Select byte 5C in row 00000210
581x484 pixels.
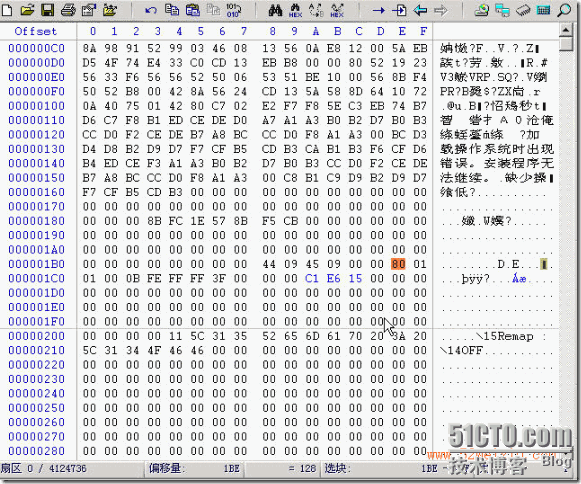pos(89,350)
